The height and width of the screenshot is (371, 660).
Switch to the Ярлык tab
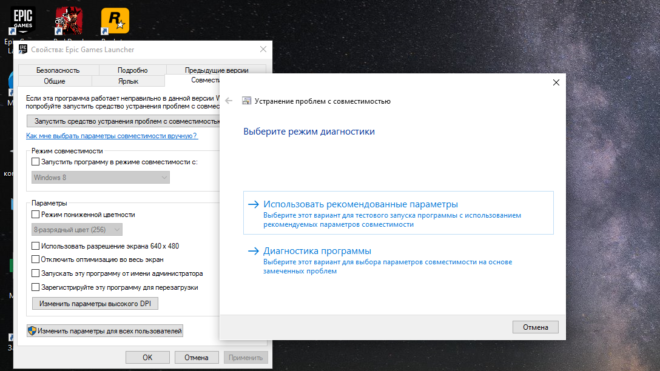click(128, 81)
